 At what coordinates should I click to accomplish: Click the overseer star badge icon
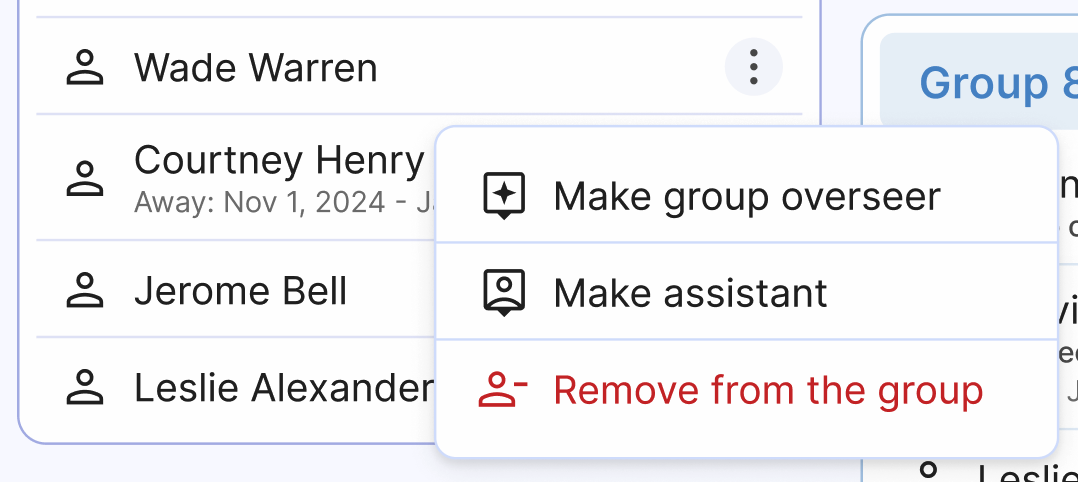point(504,196)
